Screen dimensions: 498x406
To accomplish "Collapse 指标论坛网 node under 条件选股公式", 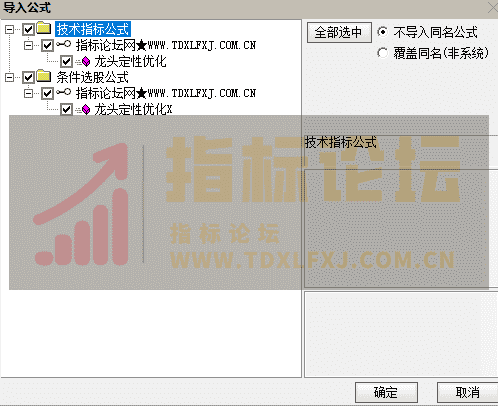I will click(x=29, y=93).
